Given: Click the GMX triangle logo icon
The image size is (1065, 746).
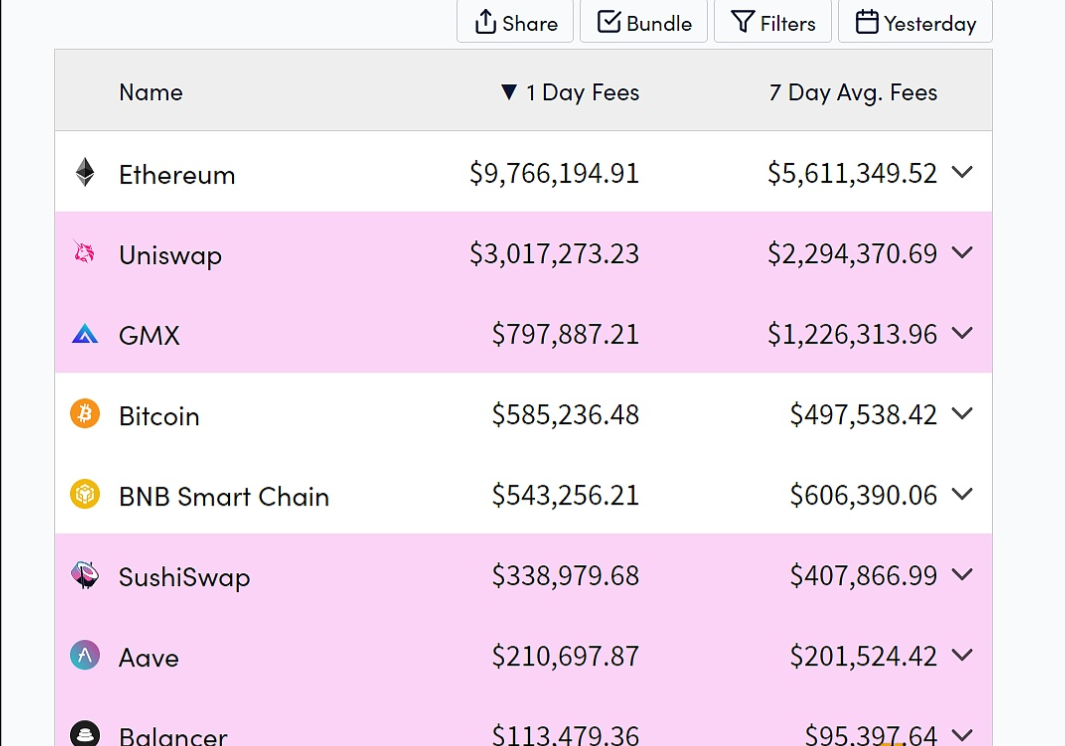Looking at the screenshot, I should pyautogui.click(x=85, y=335).
